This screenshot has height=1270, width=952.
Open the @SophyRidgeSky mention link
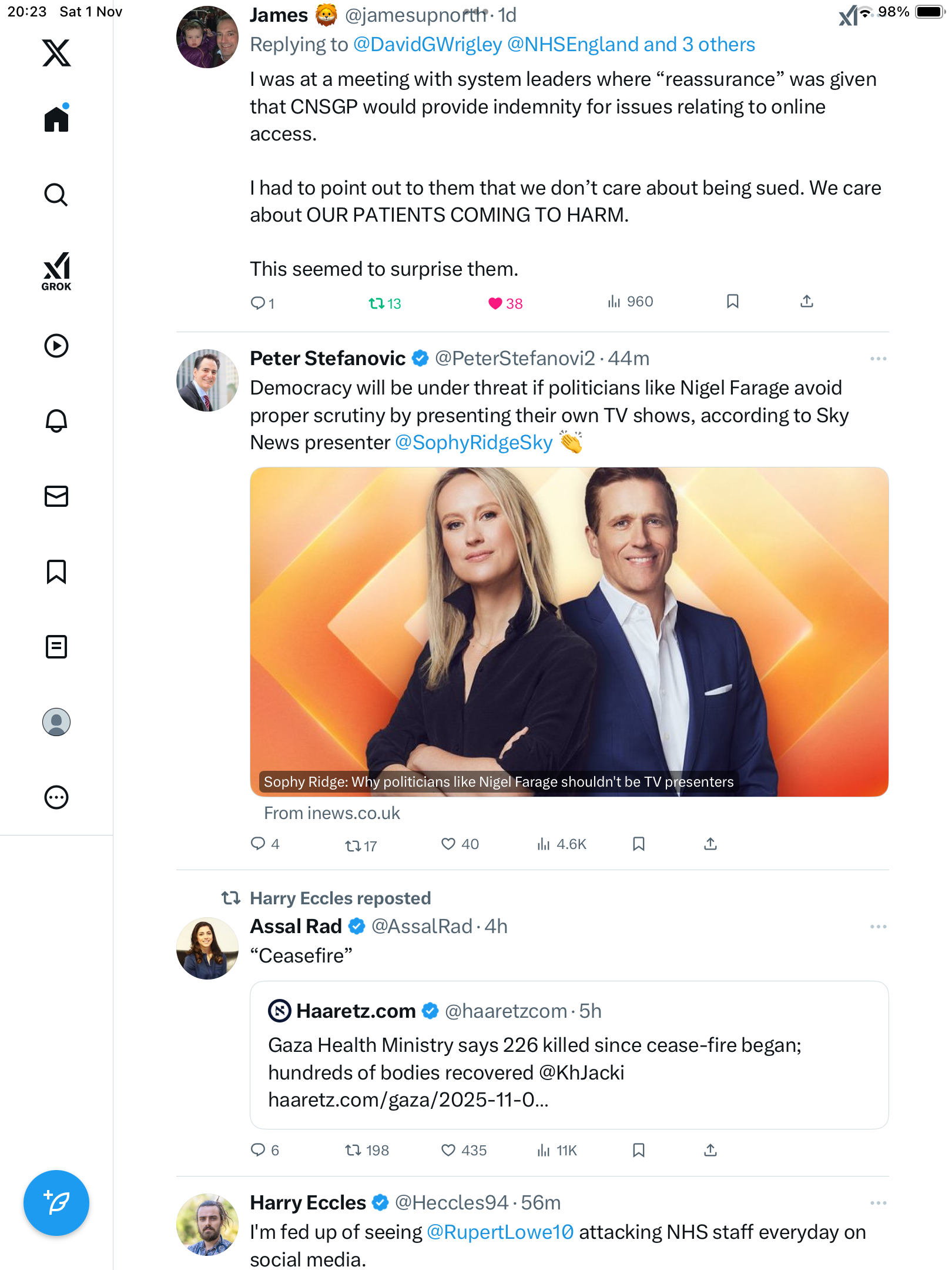474,443
